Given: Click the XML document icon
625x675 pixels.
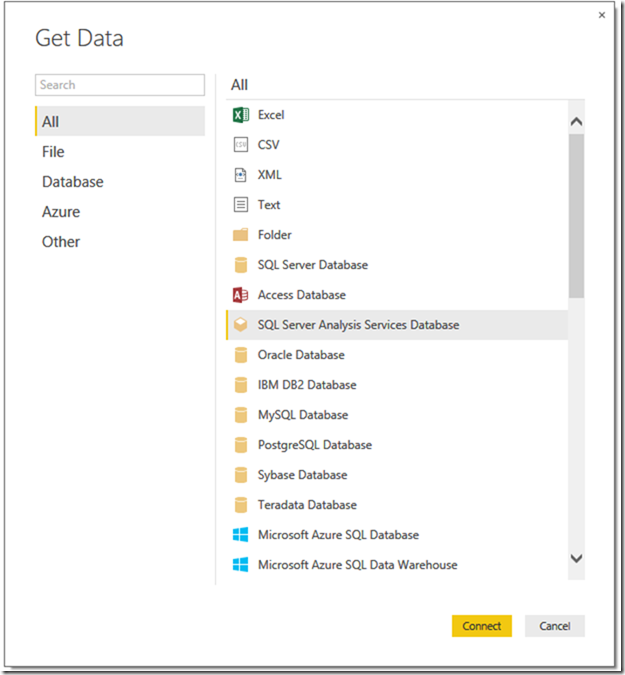Looking at the screenshot, I should point(241,175).
